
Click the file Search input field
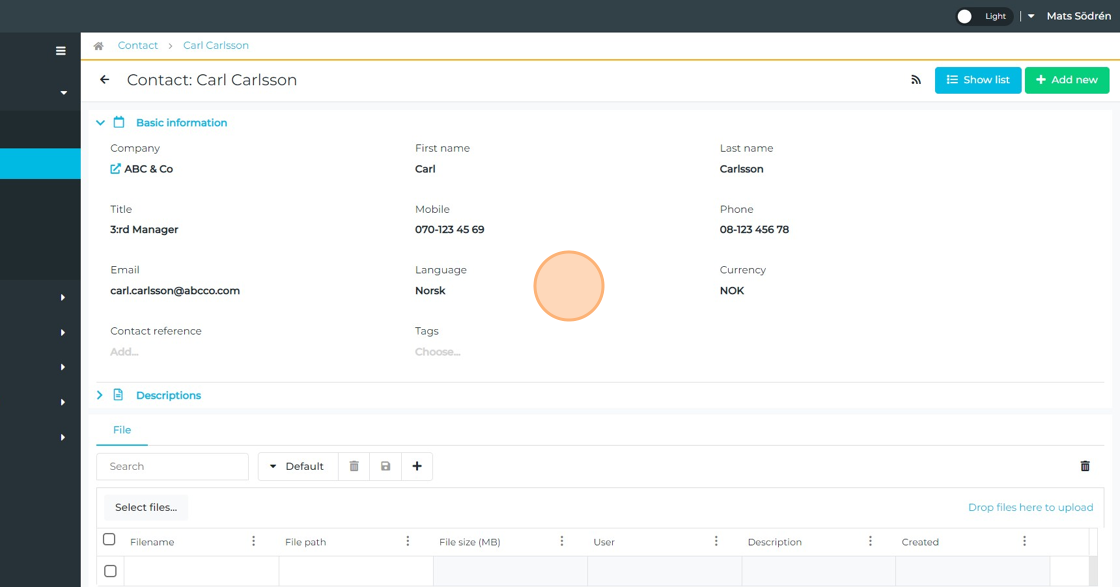pyautogui.click(x=172, y=466)
